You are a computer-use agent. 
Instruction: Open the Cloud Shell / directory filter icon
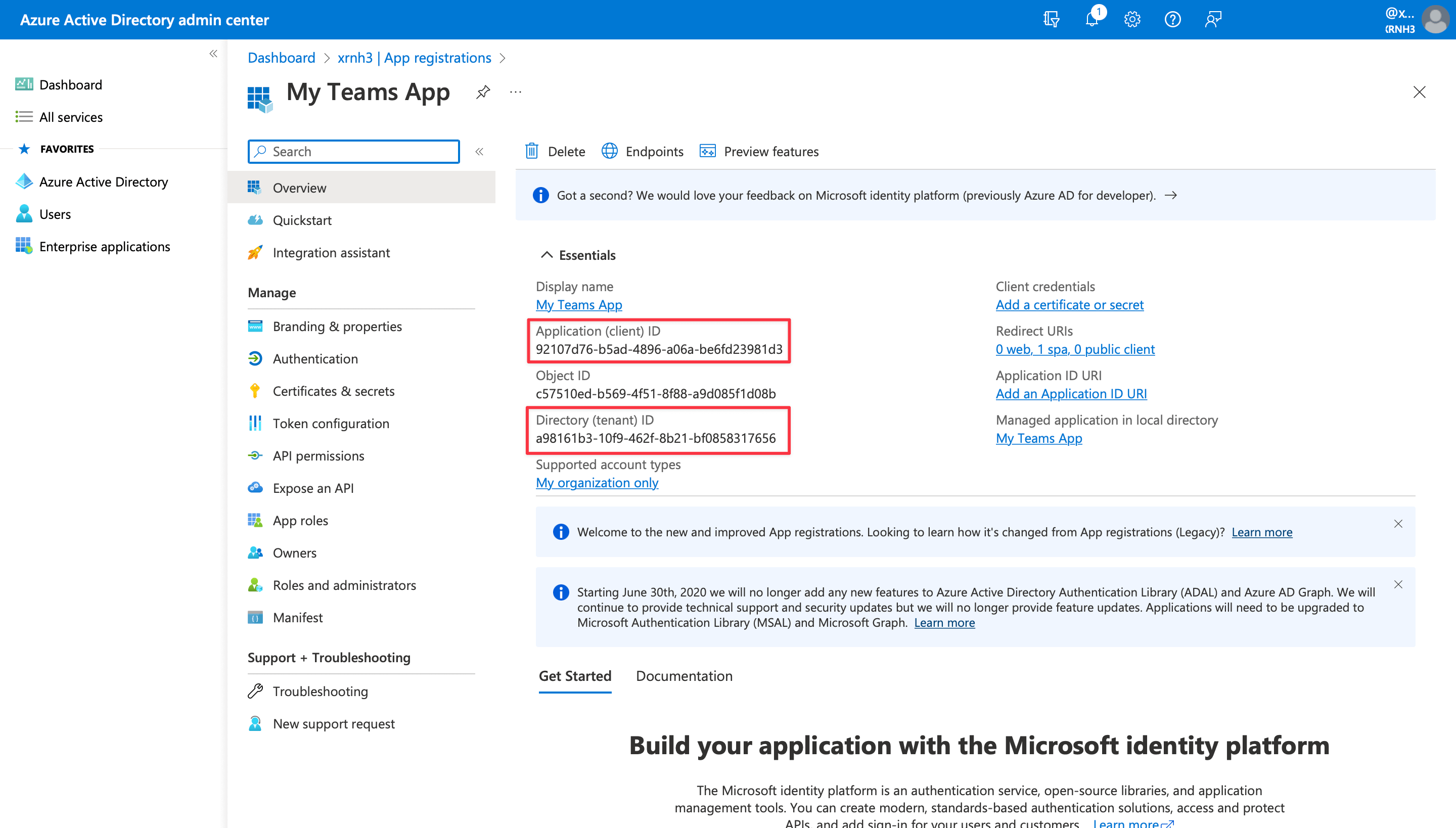1051,19
